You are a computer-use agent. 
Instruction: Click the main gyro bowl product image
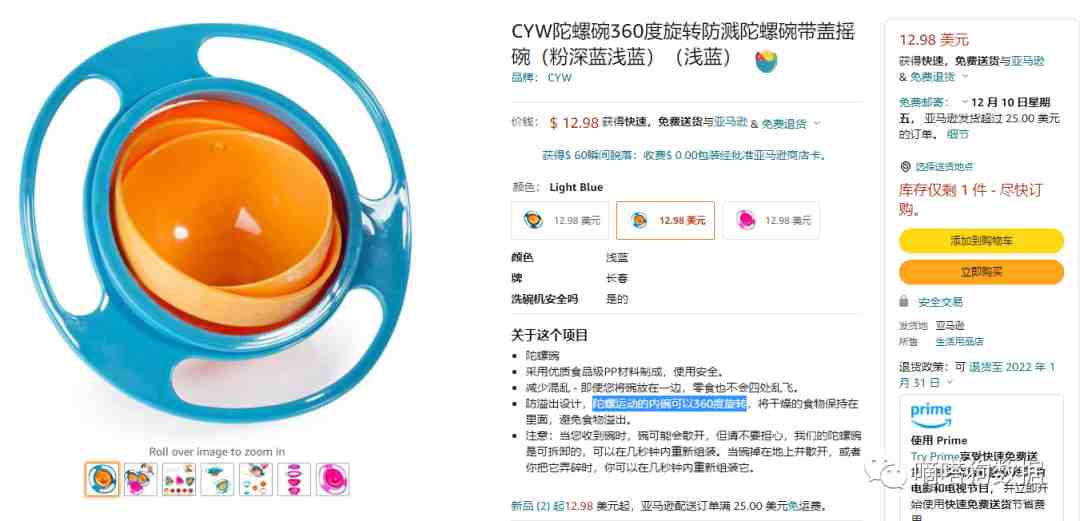coord(218,226)
